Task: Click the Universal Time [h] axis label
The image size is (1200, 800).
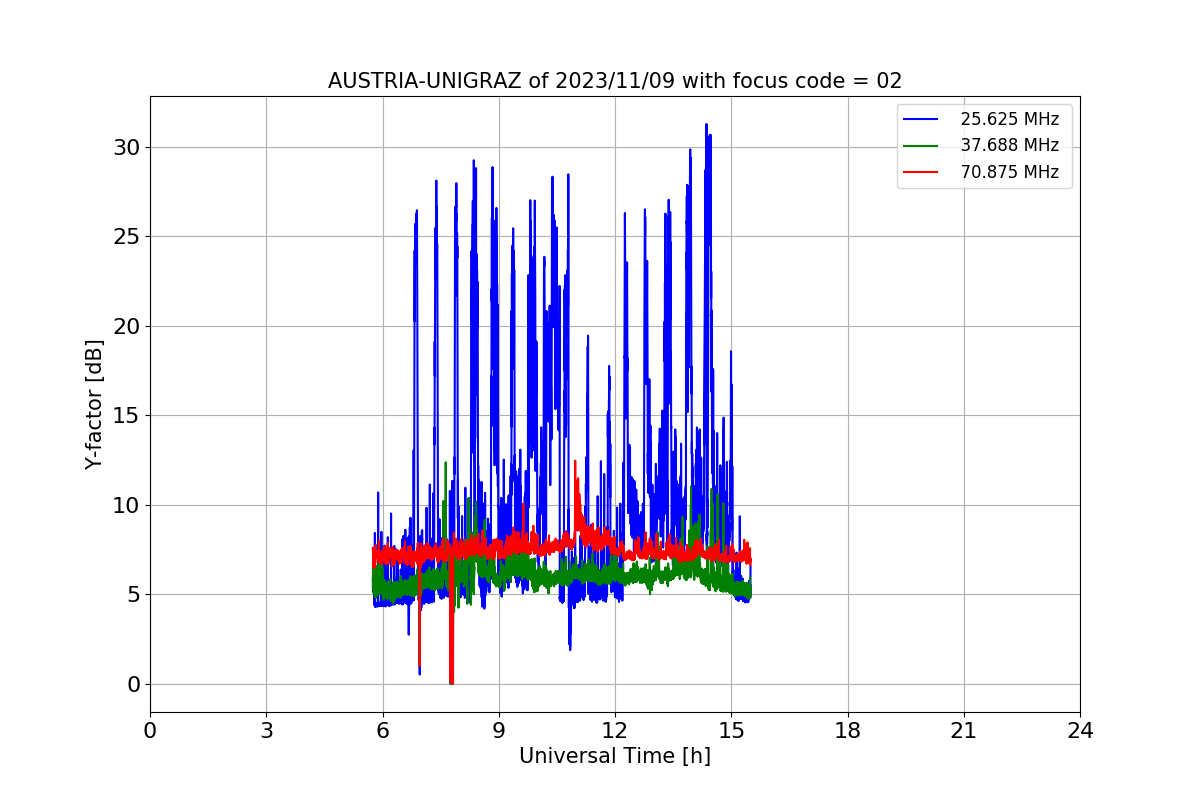Action: coord(615,756)
